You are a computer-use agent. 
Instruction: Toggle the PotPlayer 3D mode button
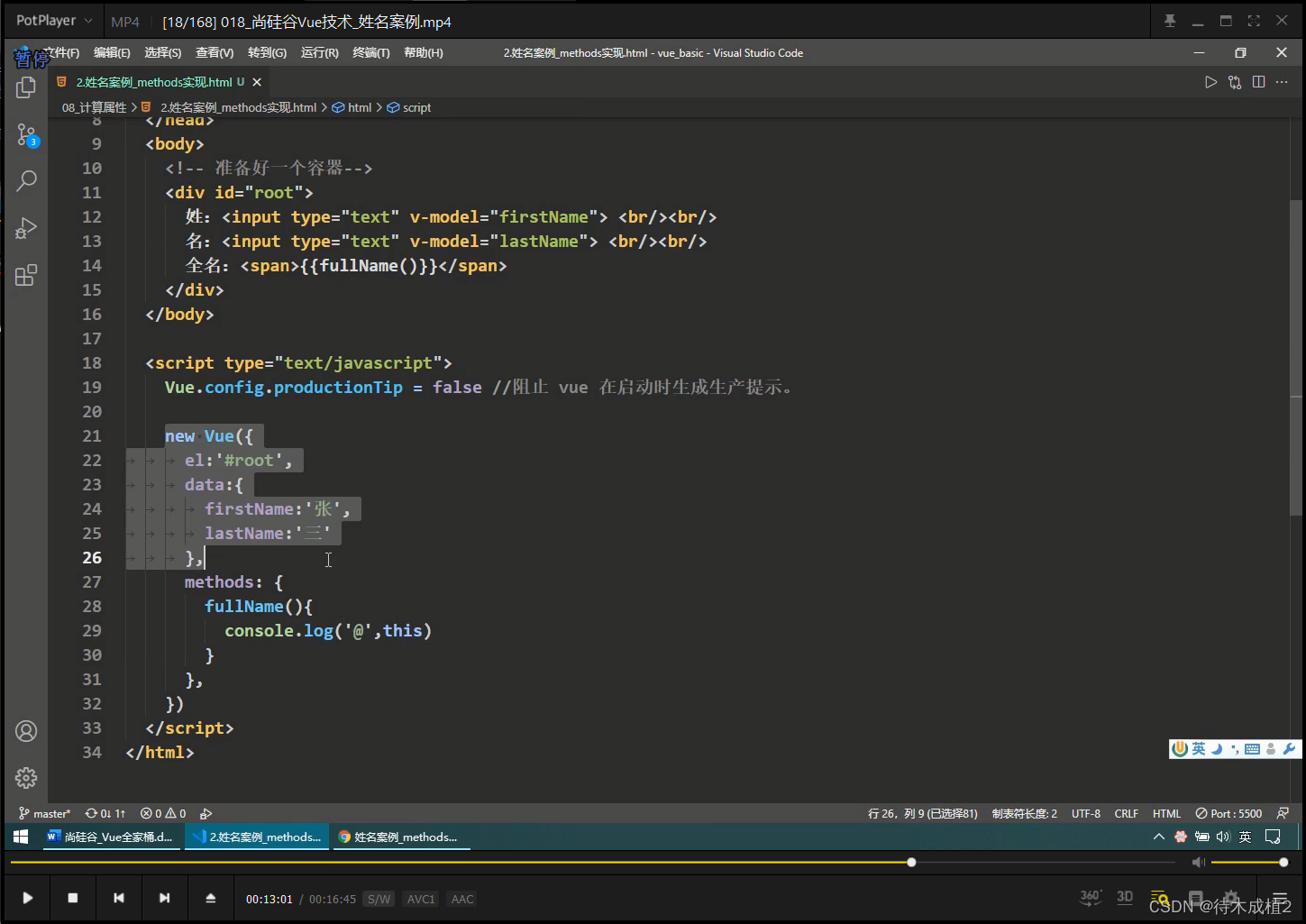point(1125,897)
